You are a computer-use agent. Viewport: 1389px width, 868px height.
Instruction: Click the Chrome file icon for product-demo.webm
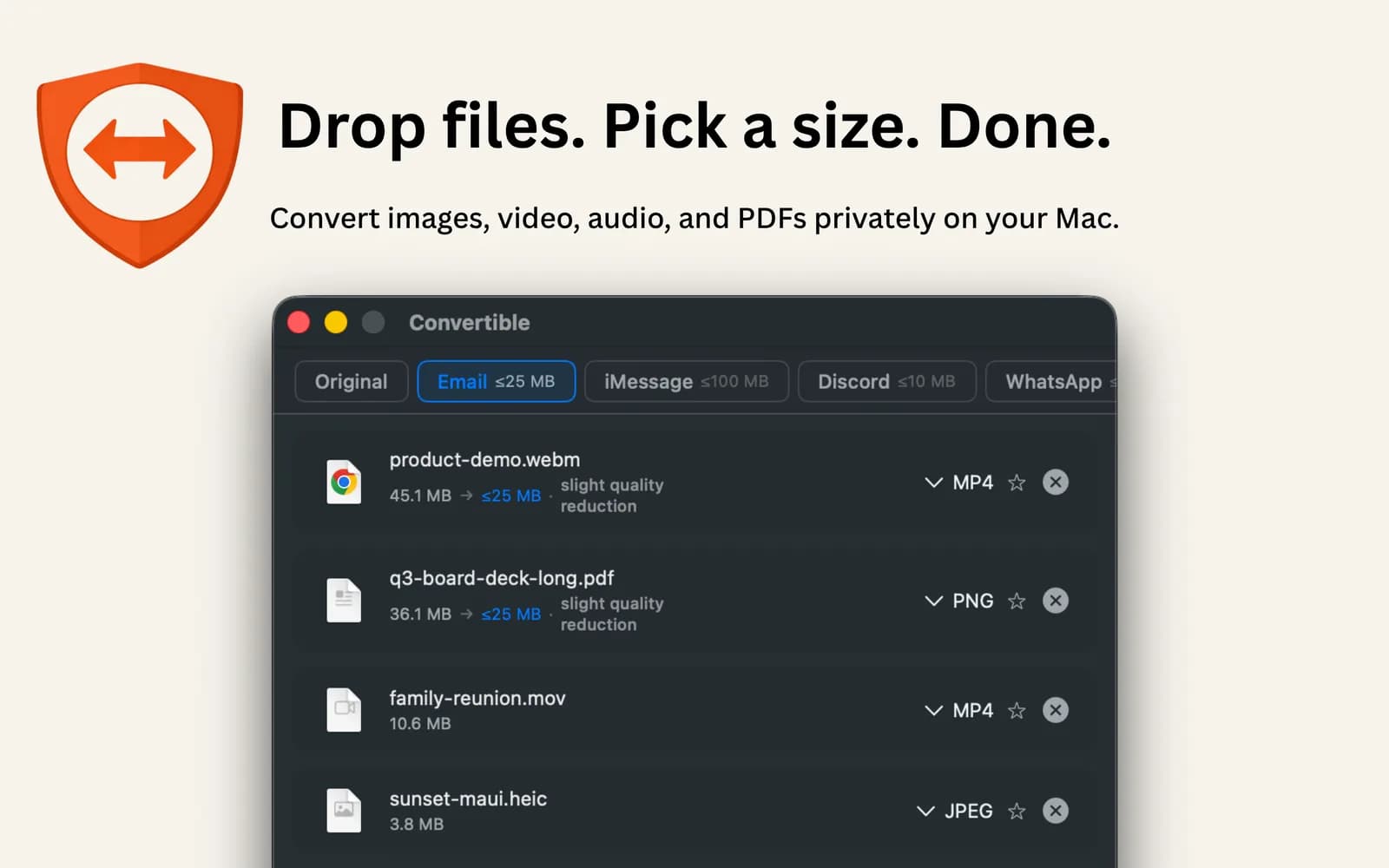pyautogui.click(x=344, y=482)
